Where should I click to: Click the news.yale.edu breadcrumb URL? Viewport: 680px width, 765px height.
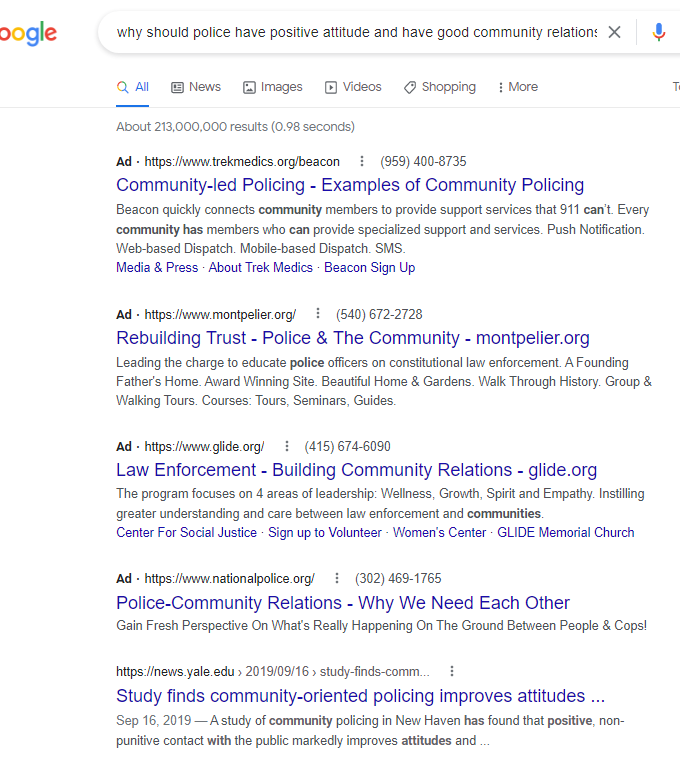pyautogui.click(x=273, y=671)
